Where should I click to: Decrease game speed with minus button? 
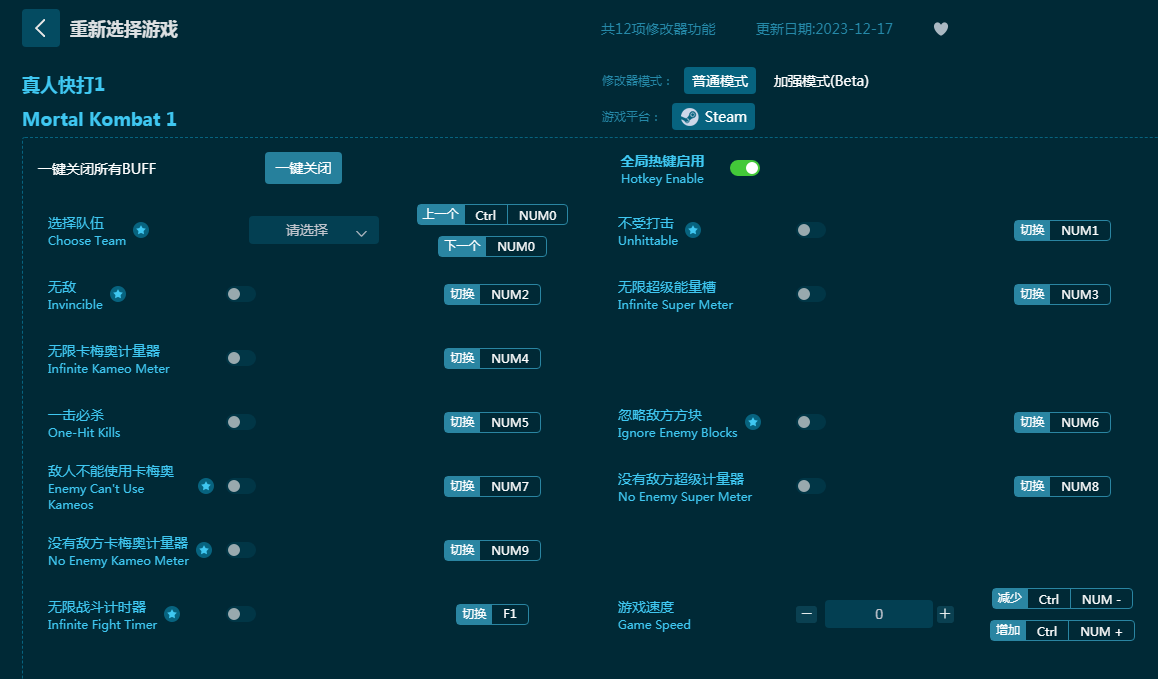point(807,614)
